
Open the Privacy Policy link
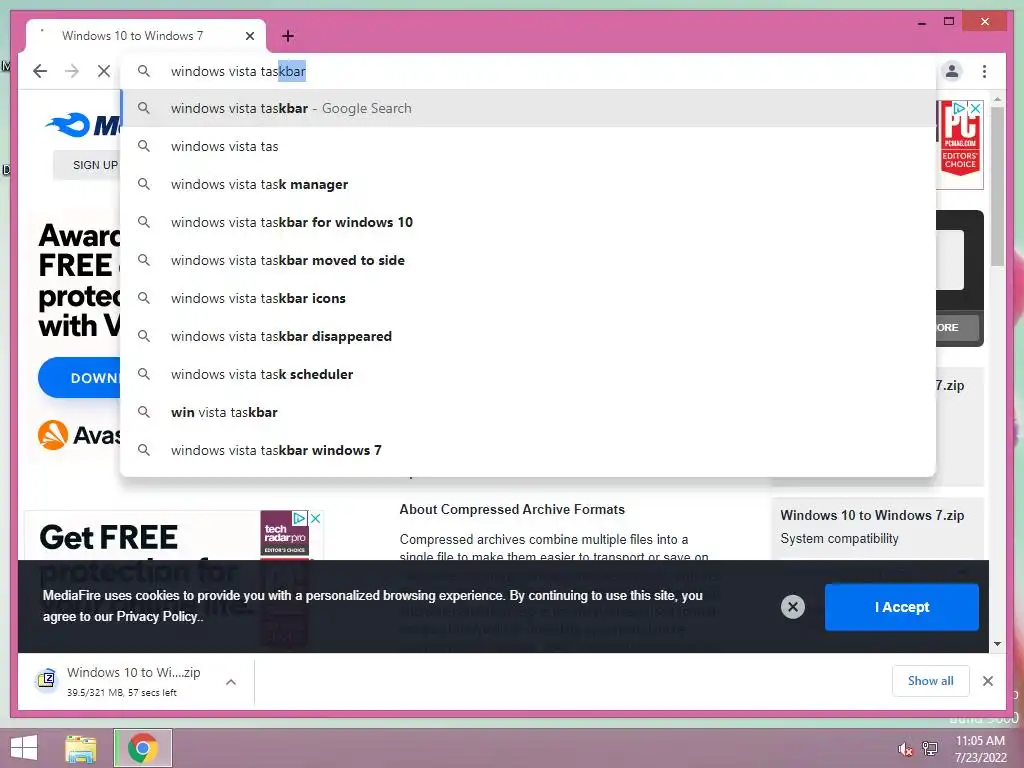[x=157, y=616]
